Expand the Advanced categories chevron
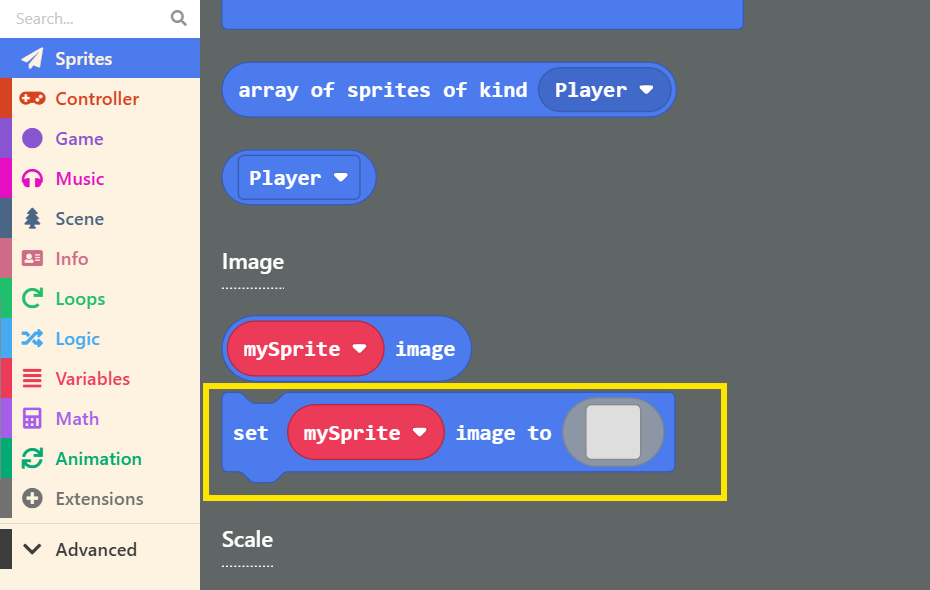930x590 pixels. (33, 549)
